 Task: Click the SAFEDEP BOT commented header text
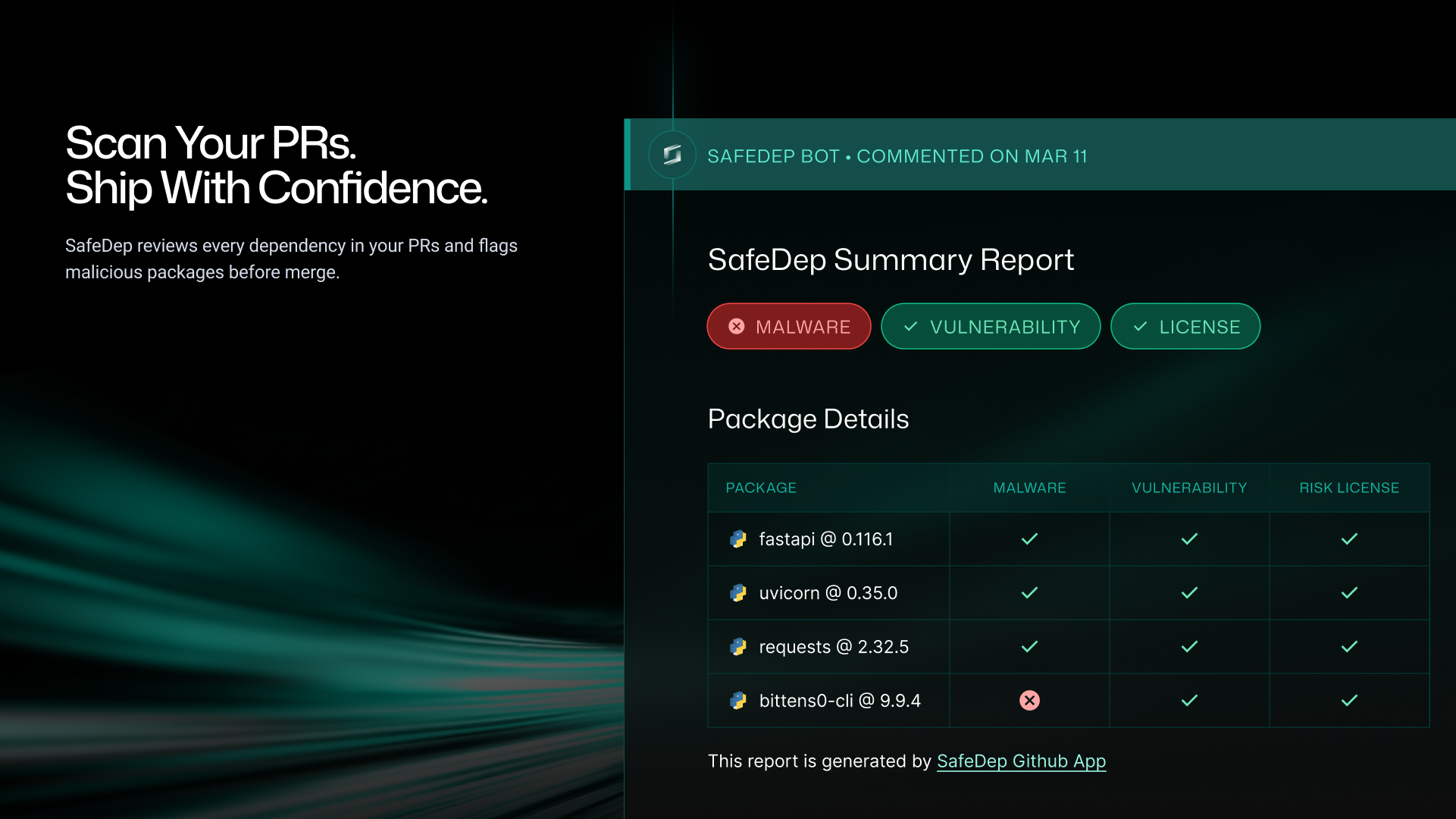tap(897, 156)
